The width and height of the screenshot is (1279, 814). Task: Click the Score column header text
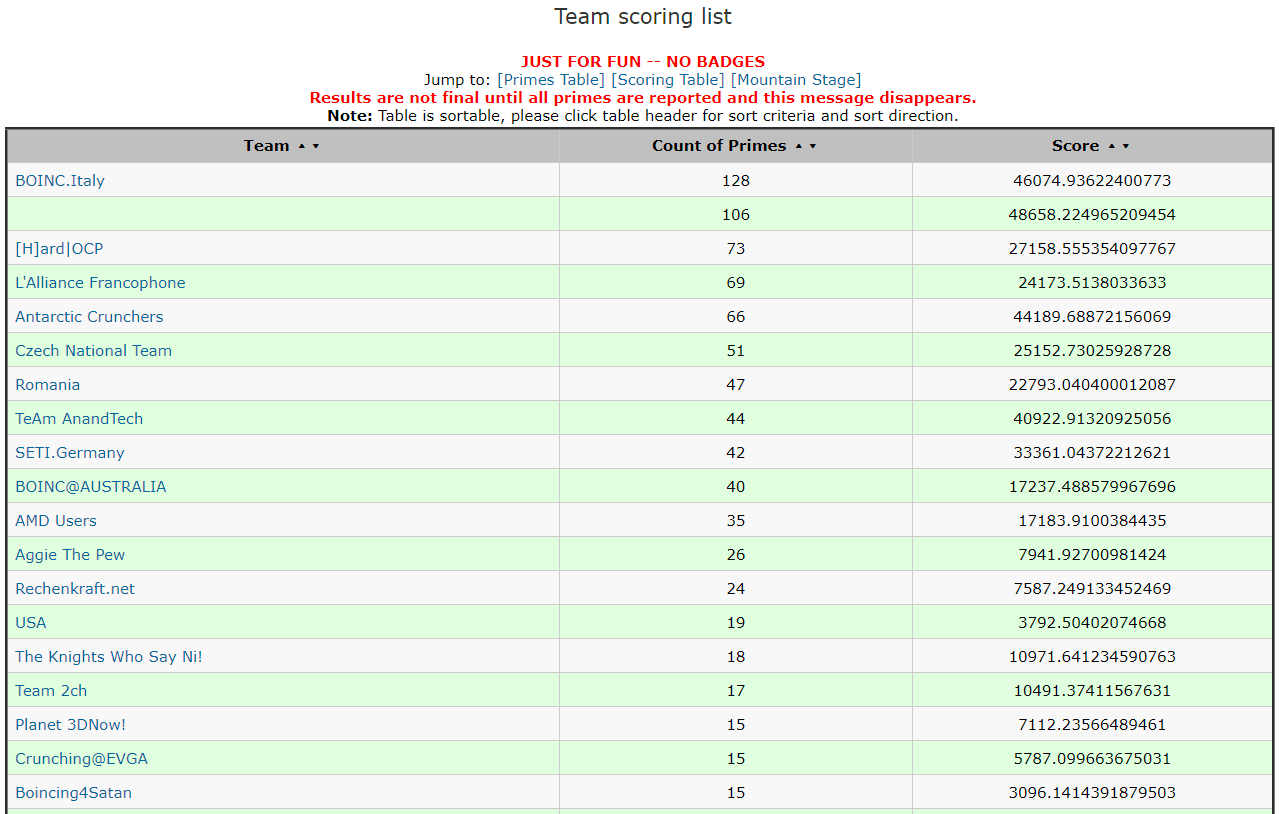1075,146
